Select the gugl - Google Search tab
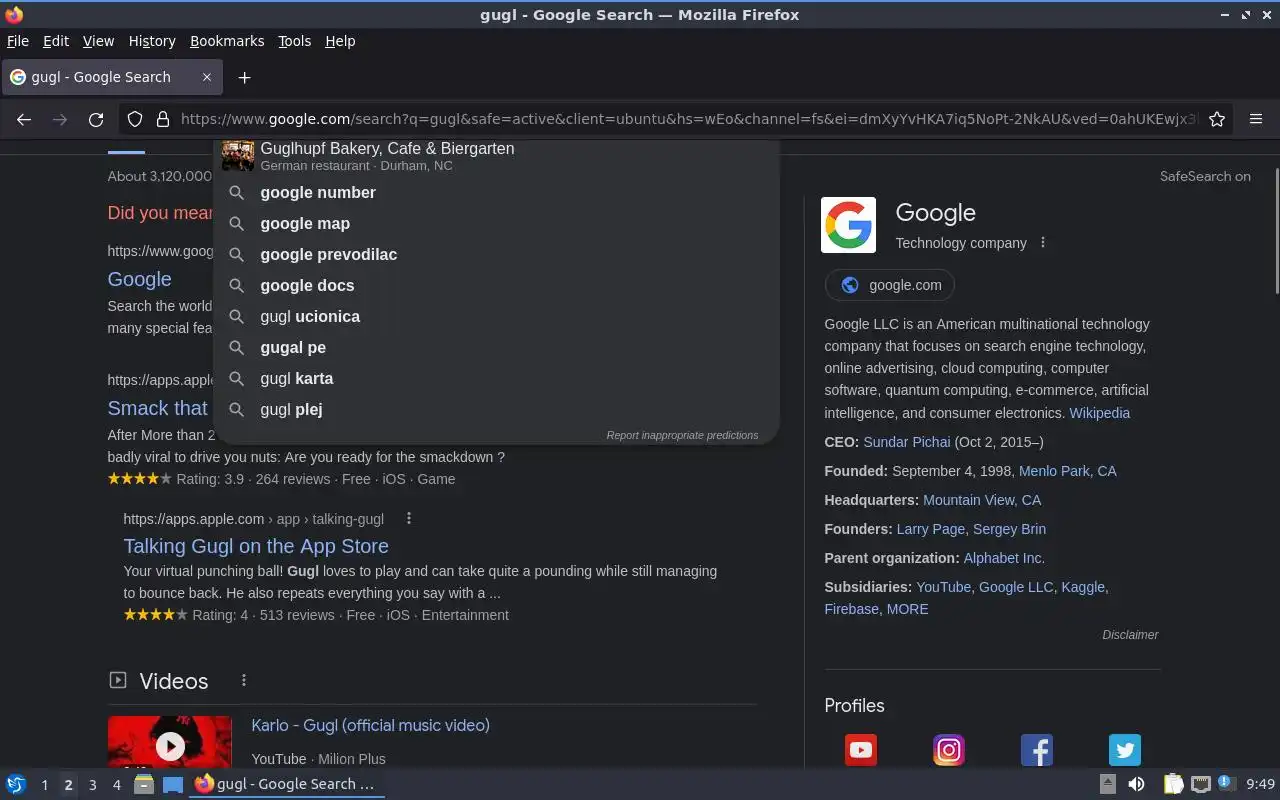Viewport: 1280px width, 800px height. [x=111, y=77]
